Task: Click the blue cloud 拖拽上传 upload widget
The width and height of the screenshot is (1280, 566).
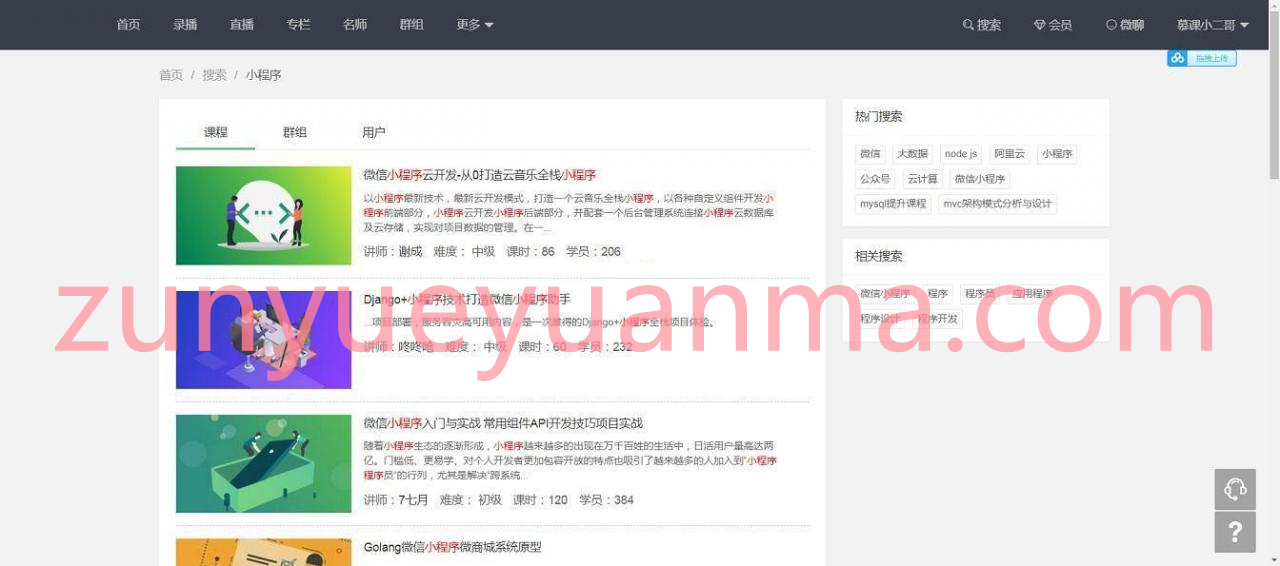Action: (x=1202, y=58)
